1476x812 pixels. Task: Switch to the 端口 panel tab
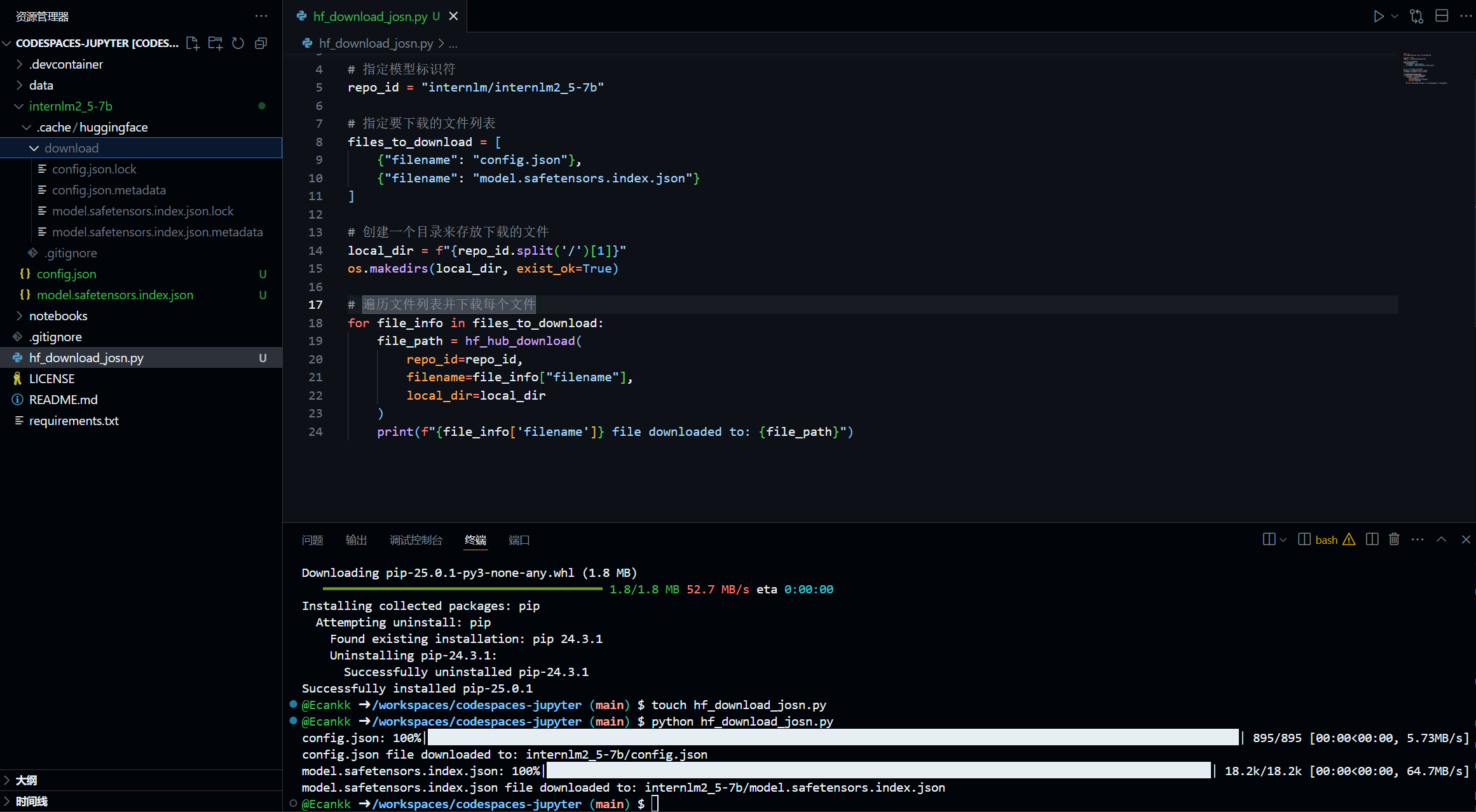pyautogui.click(x=519, y=540)
